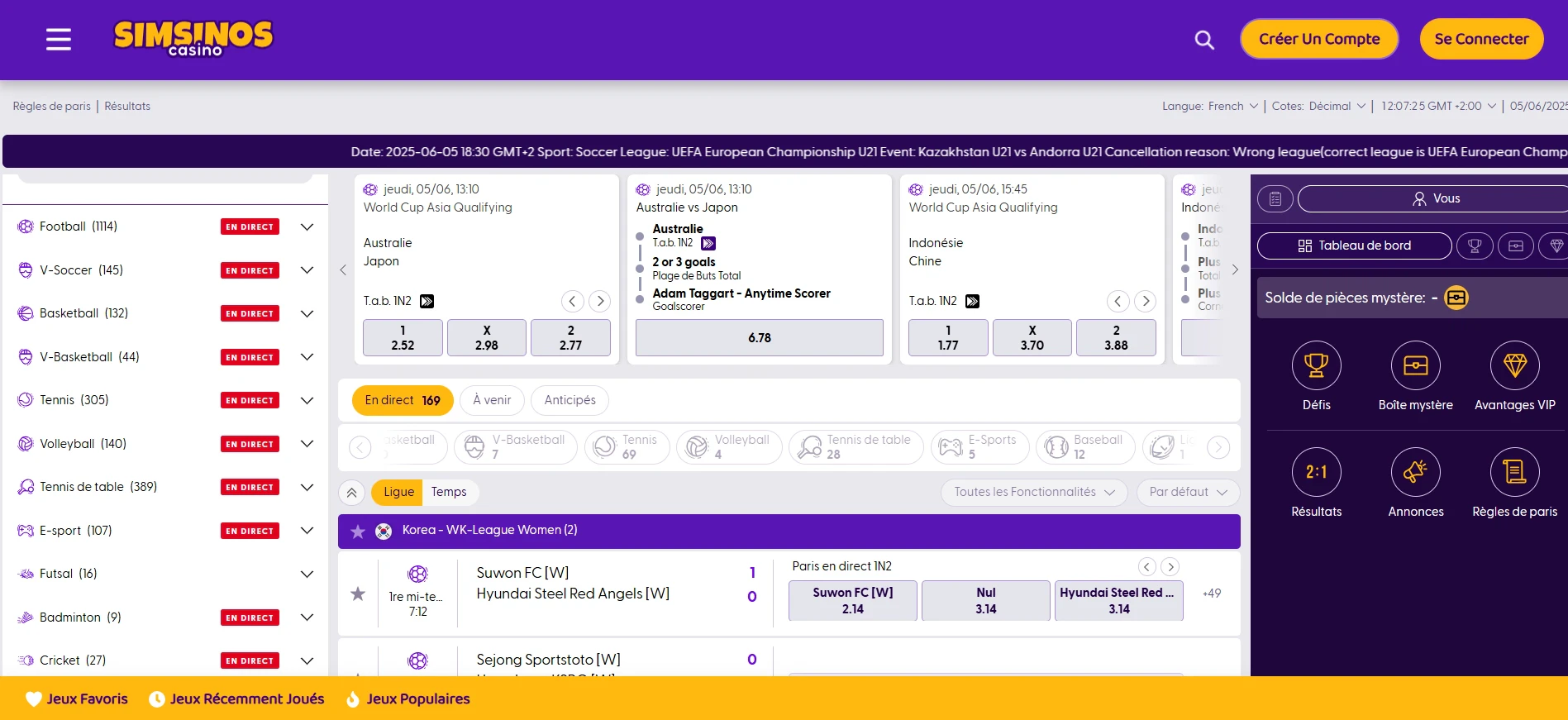Click the search magnifier icon

point(1204,40)
